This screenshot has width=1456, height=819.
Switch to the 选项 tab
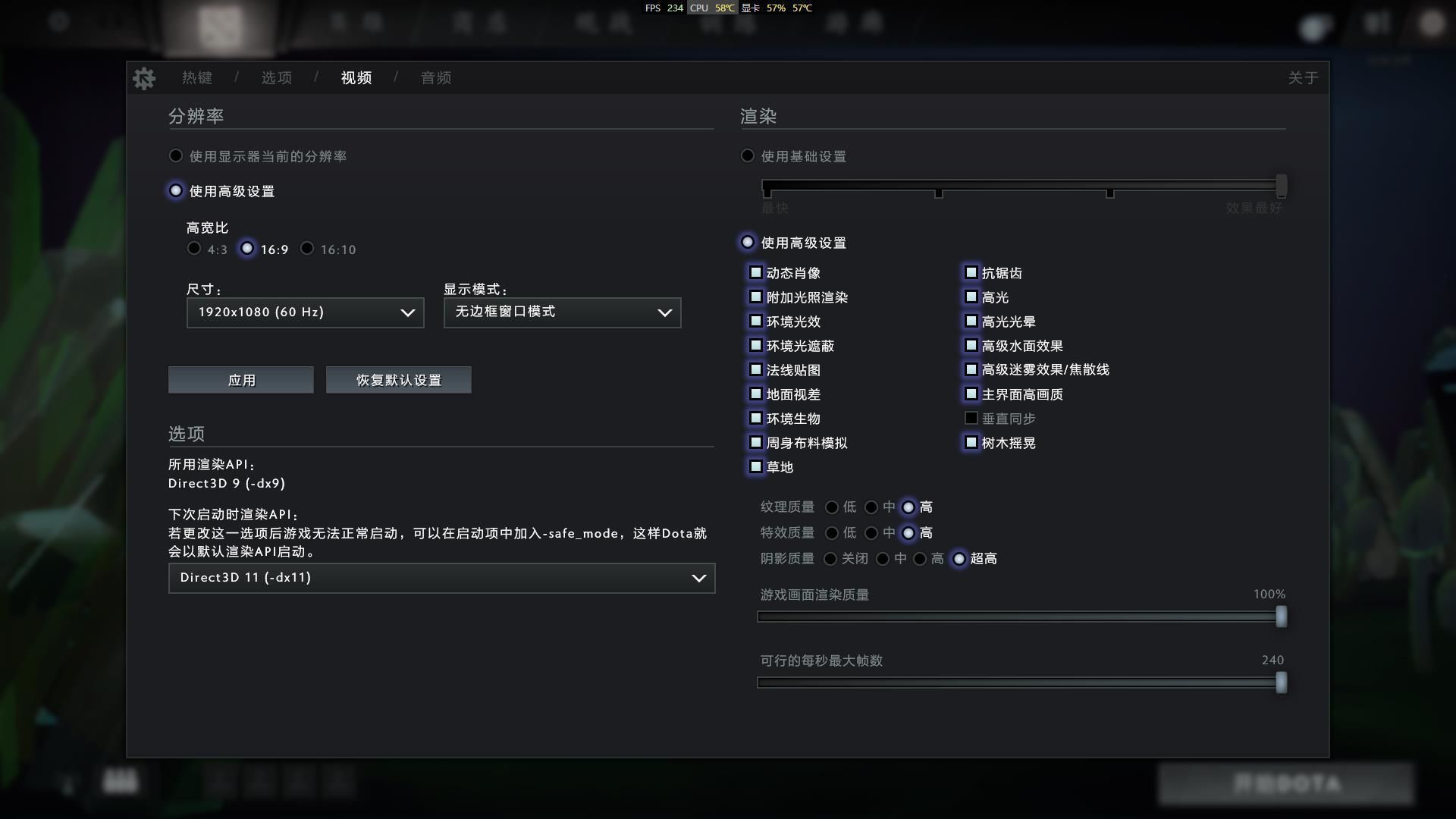[277, 78]
